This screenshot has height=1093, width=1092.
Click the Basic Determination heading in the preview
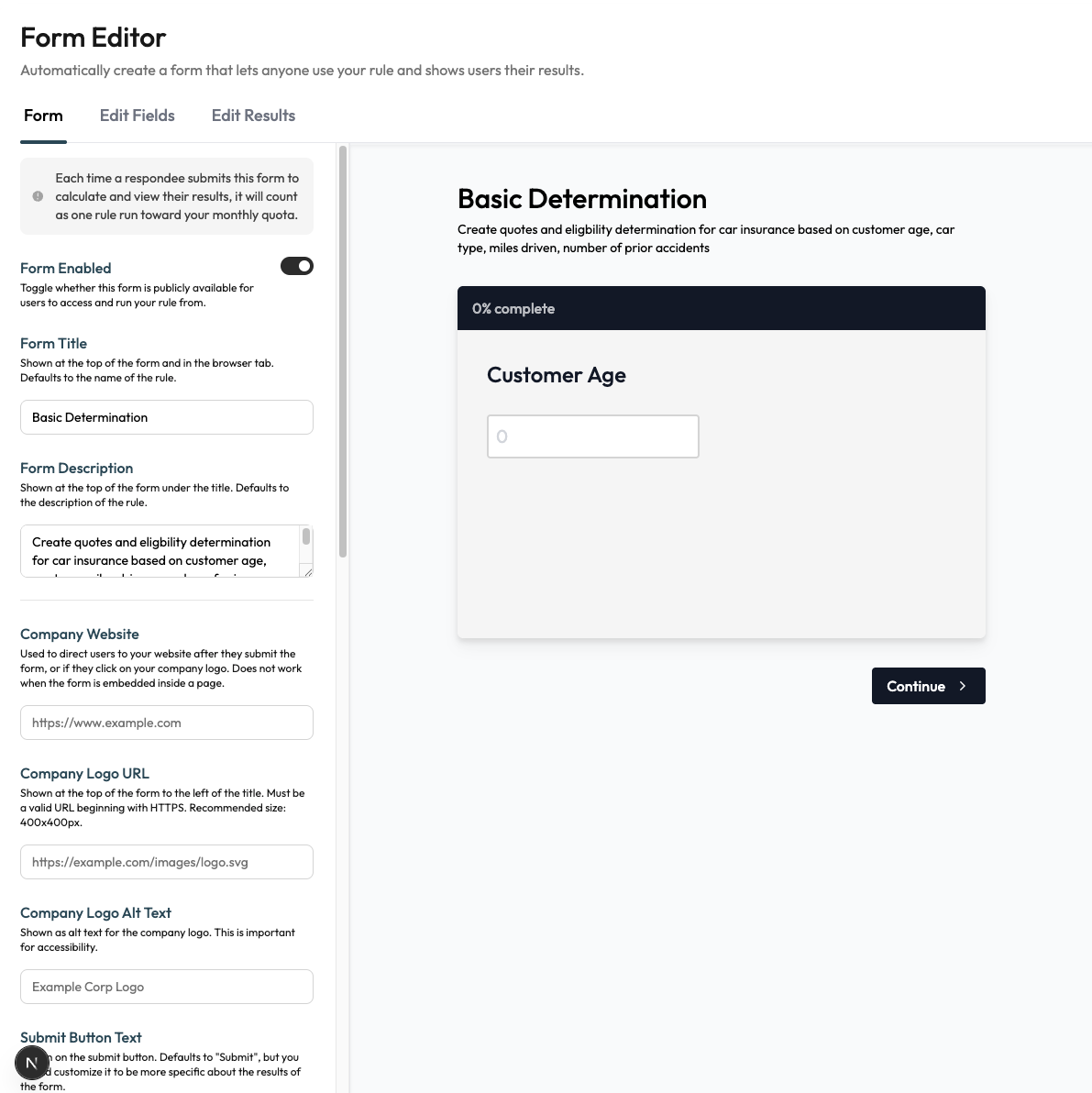(582, 198)
